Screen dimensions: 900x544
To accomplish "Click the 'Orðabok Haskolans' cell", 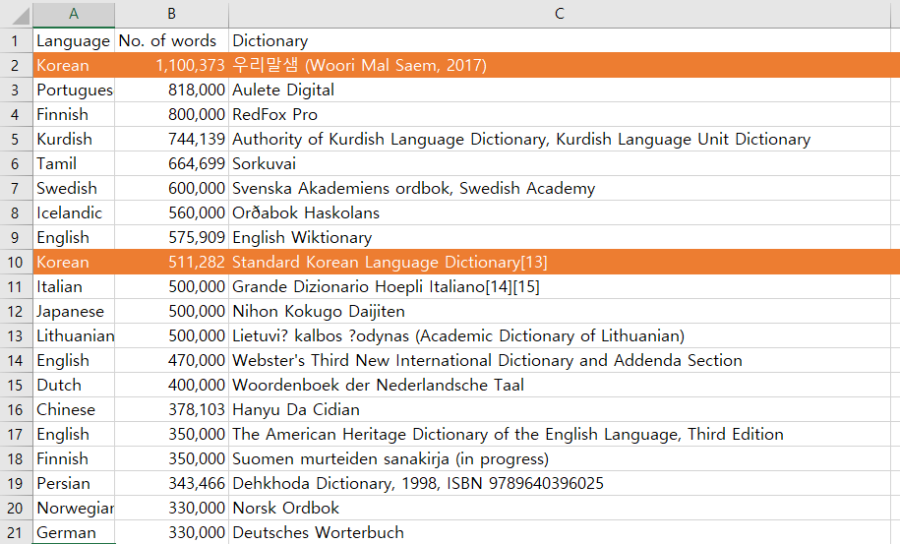I will pyautogui.click(x=559, y=213).
